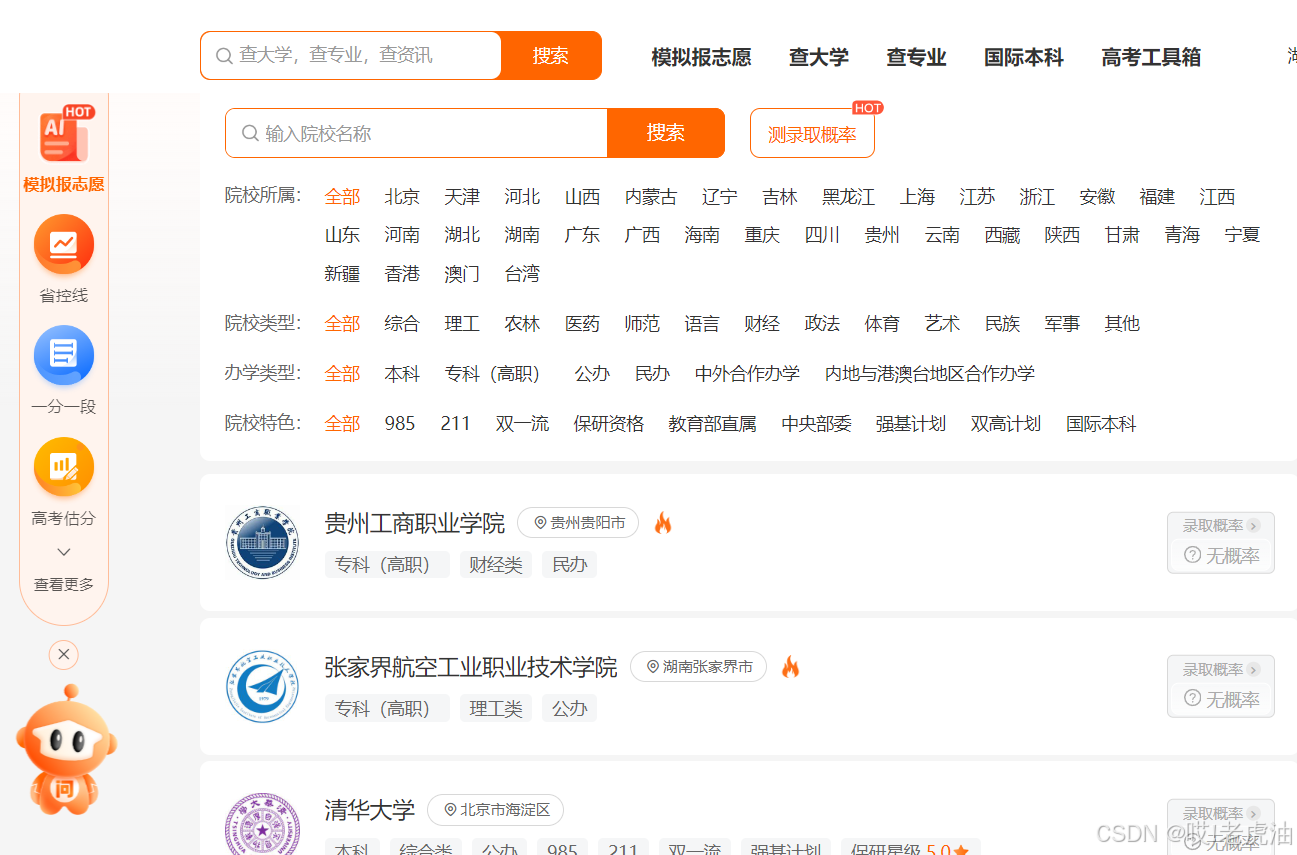Select 理工 in 院校类型 filter

click(462, 324)
